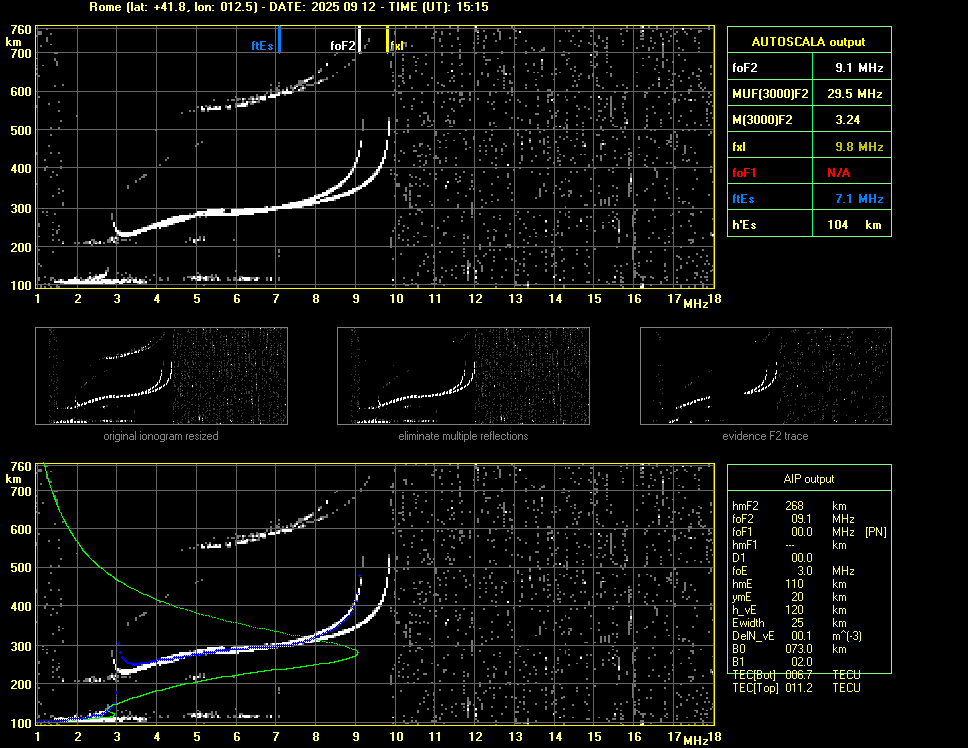Click the B0 073.0 km row
The width and height of the screenshot is (968, 748).
(789, 649)
